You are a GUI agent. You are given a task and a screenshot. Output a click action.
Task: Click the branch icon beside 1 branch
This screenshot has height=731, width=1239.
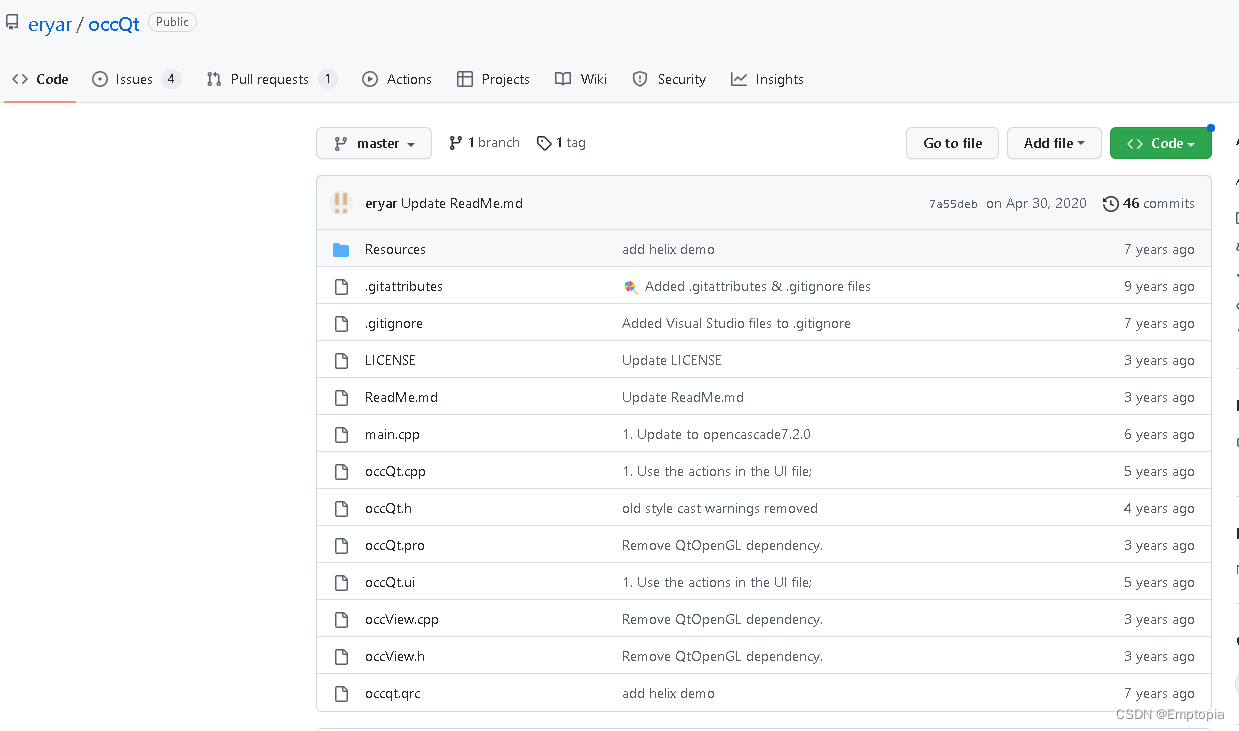(456, 143)
